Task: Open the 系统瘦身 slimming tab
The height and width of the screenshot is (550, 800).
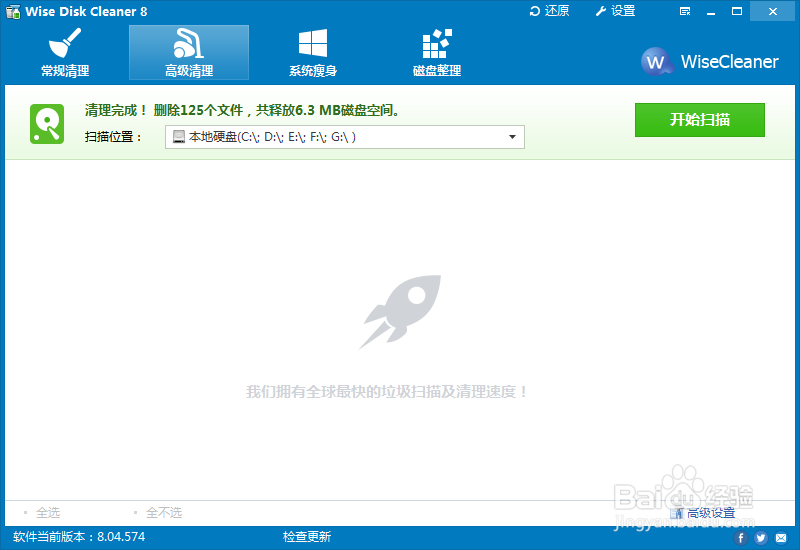Action: pos(313,53)
